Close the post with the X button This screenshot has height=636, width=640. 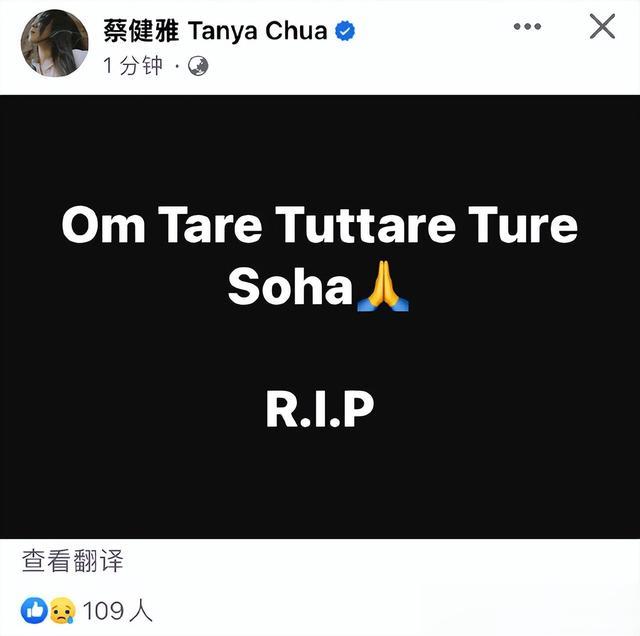coord(602,26)
